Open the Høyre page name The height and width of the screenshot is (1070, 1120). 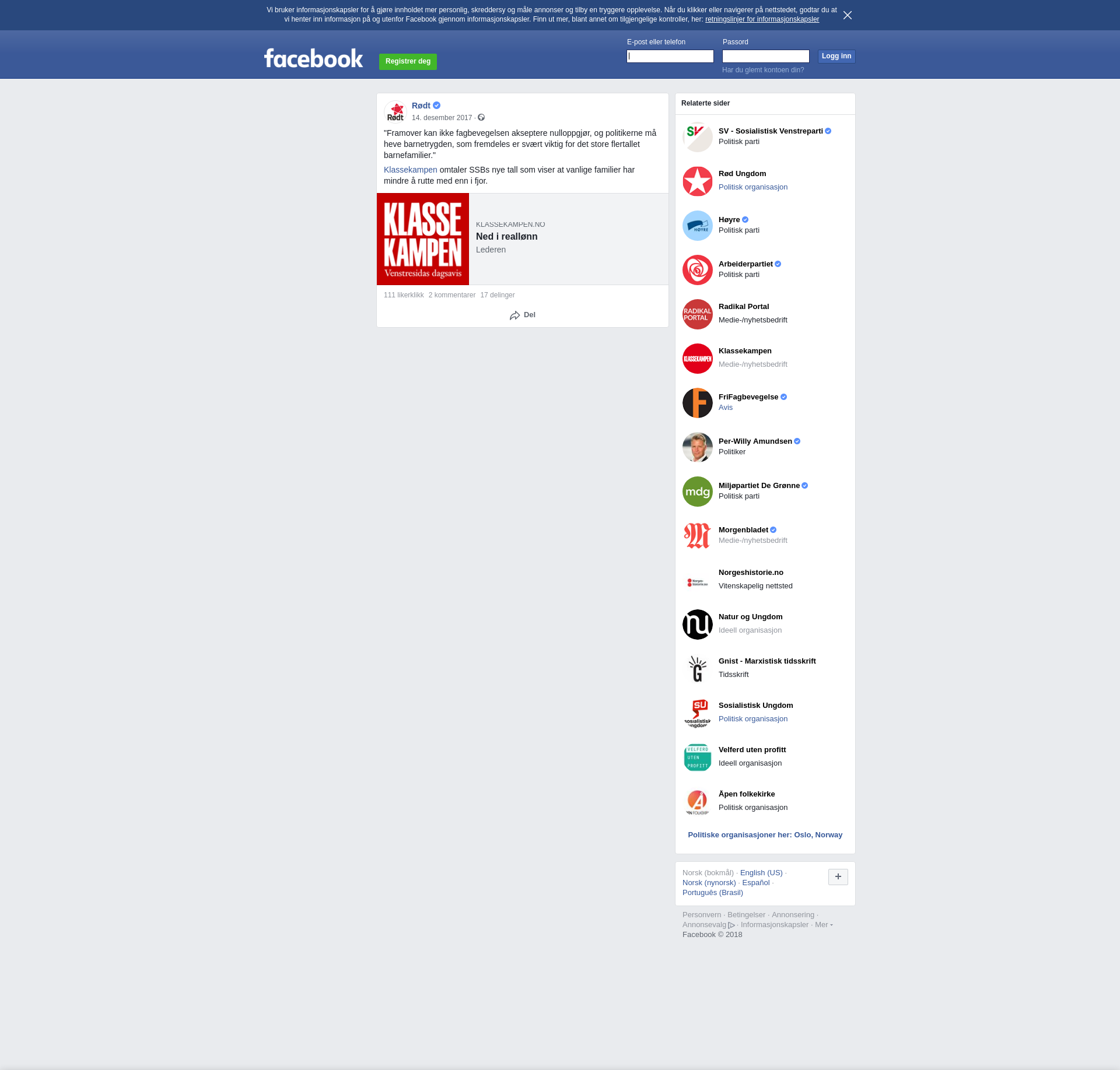tap(729, 220)
